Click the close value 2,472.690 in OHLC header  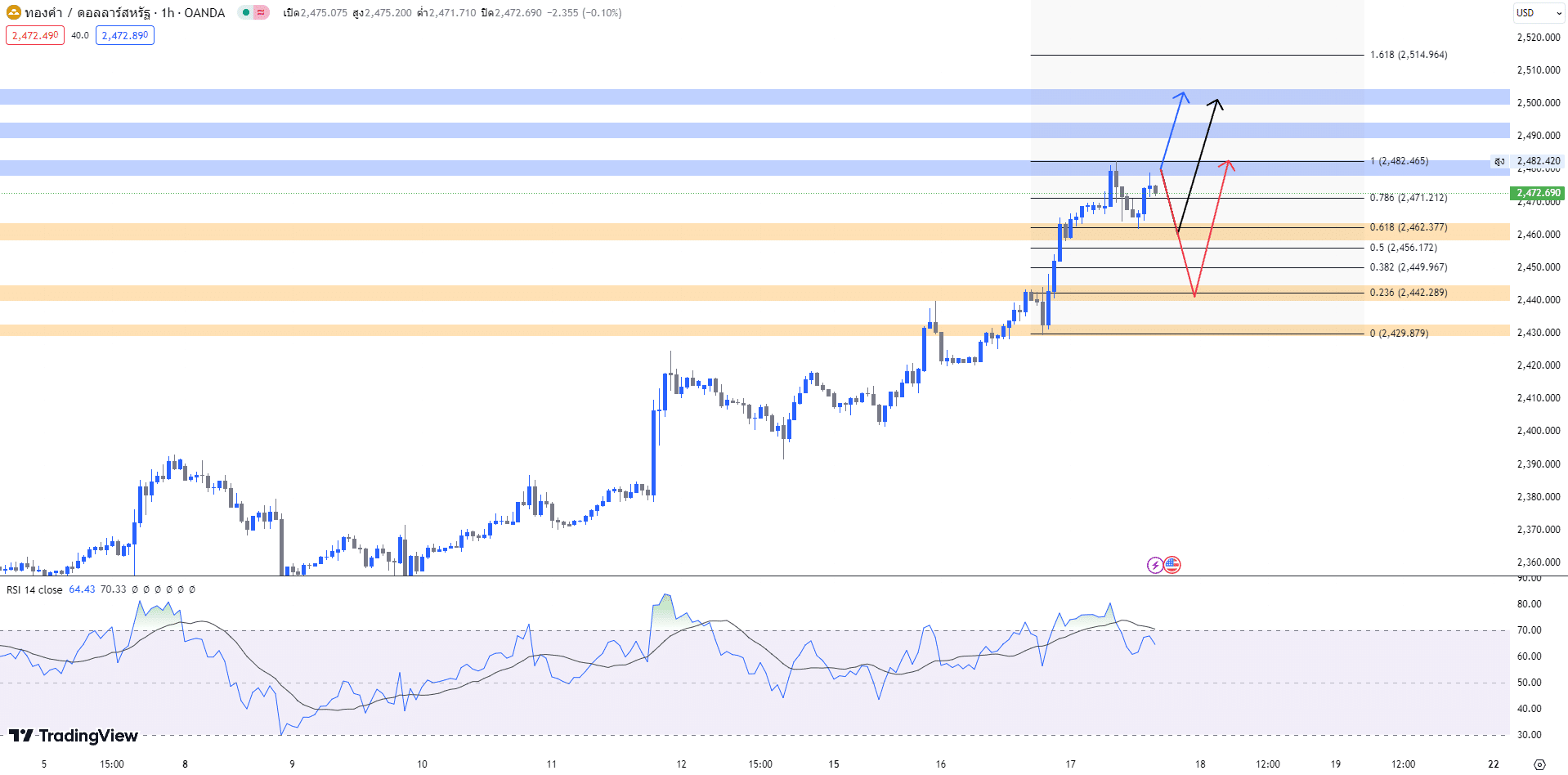[517, 13]
